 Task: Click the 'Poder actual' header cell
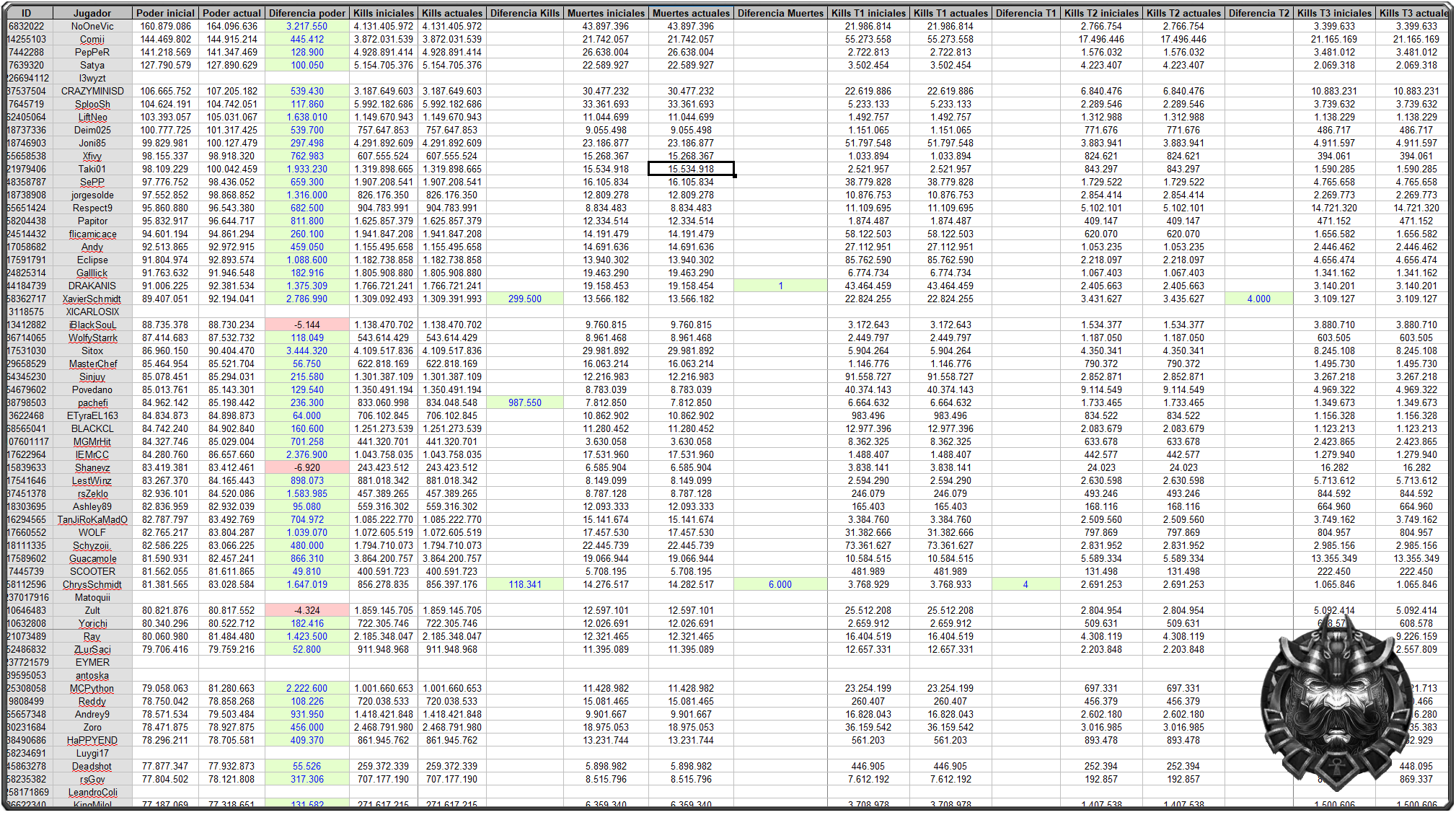point(231,13)
